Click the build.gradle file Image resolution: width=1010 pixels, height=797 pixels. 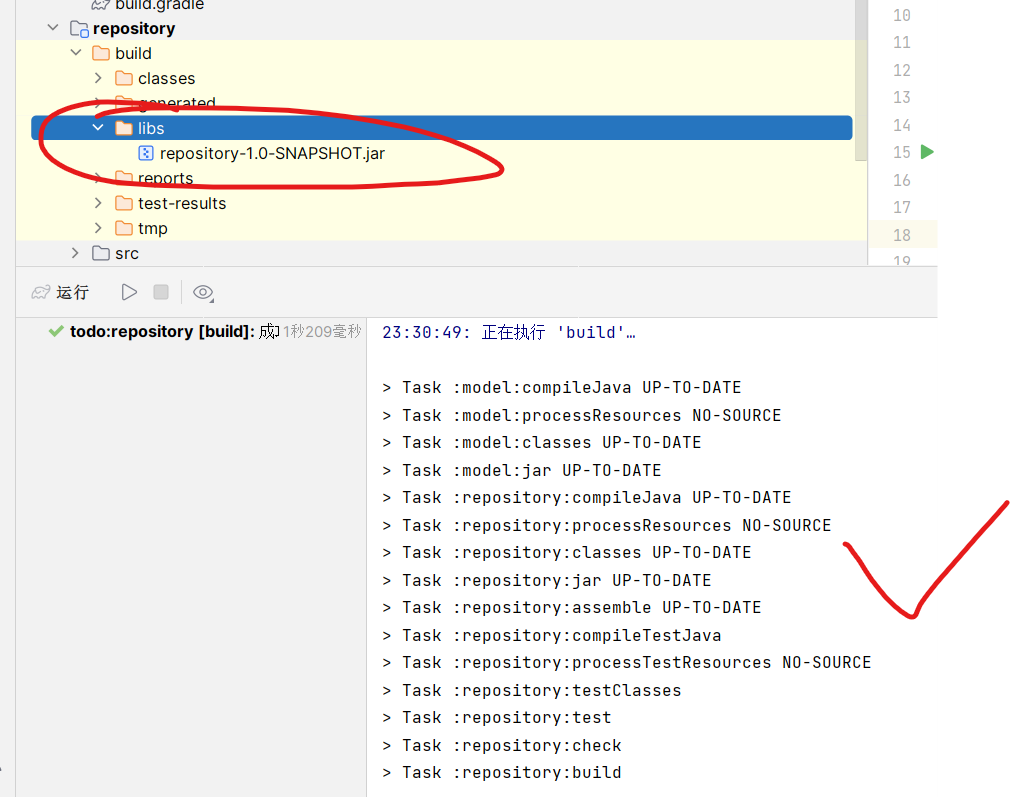[159, 5]
